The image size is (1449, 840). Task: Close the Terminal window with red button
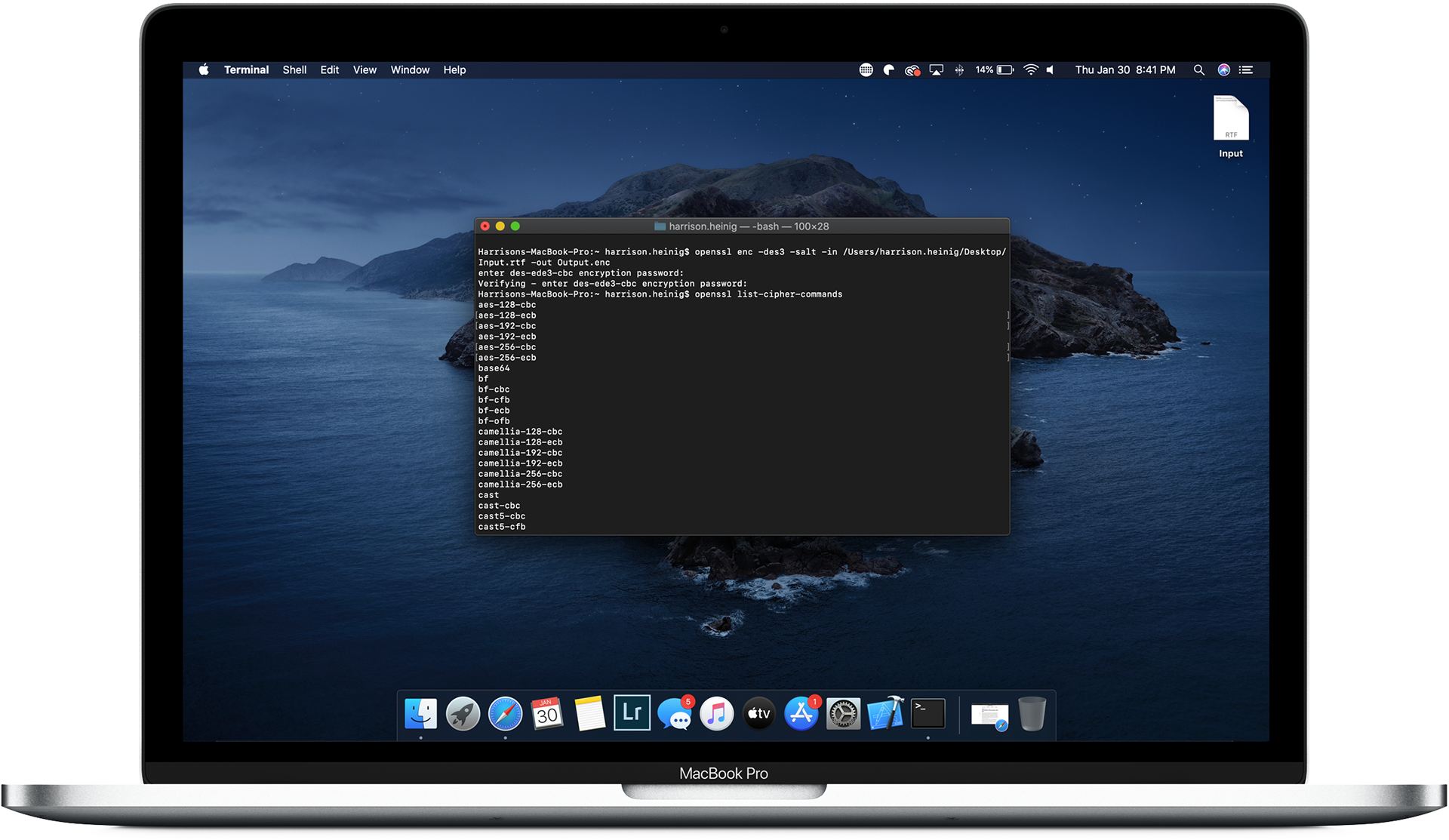485,226
